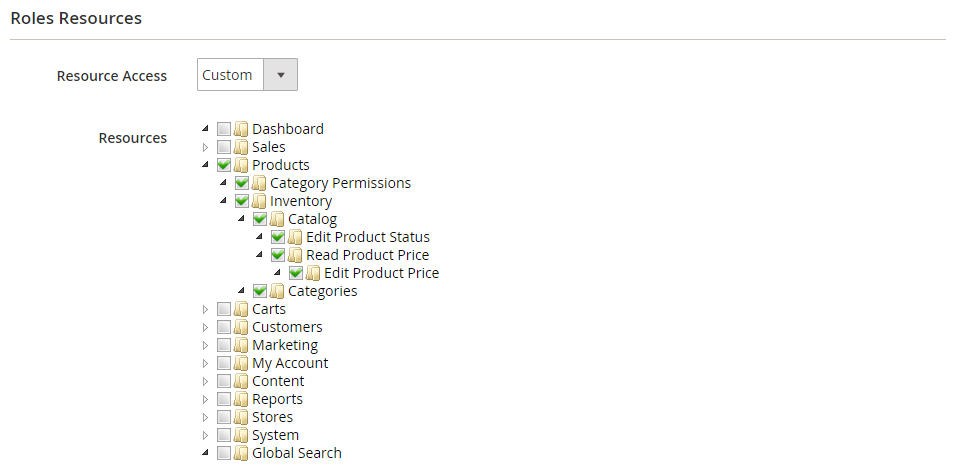
Task: Click the folder icon beside Marketing
Action: coord(241,345)
